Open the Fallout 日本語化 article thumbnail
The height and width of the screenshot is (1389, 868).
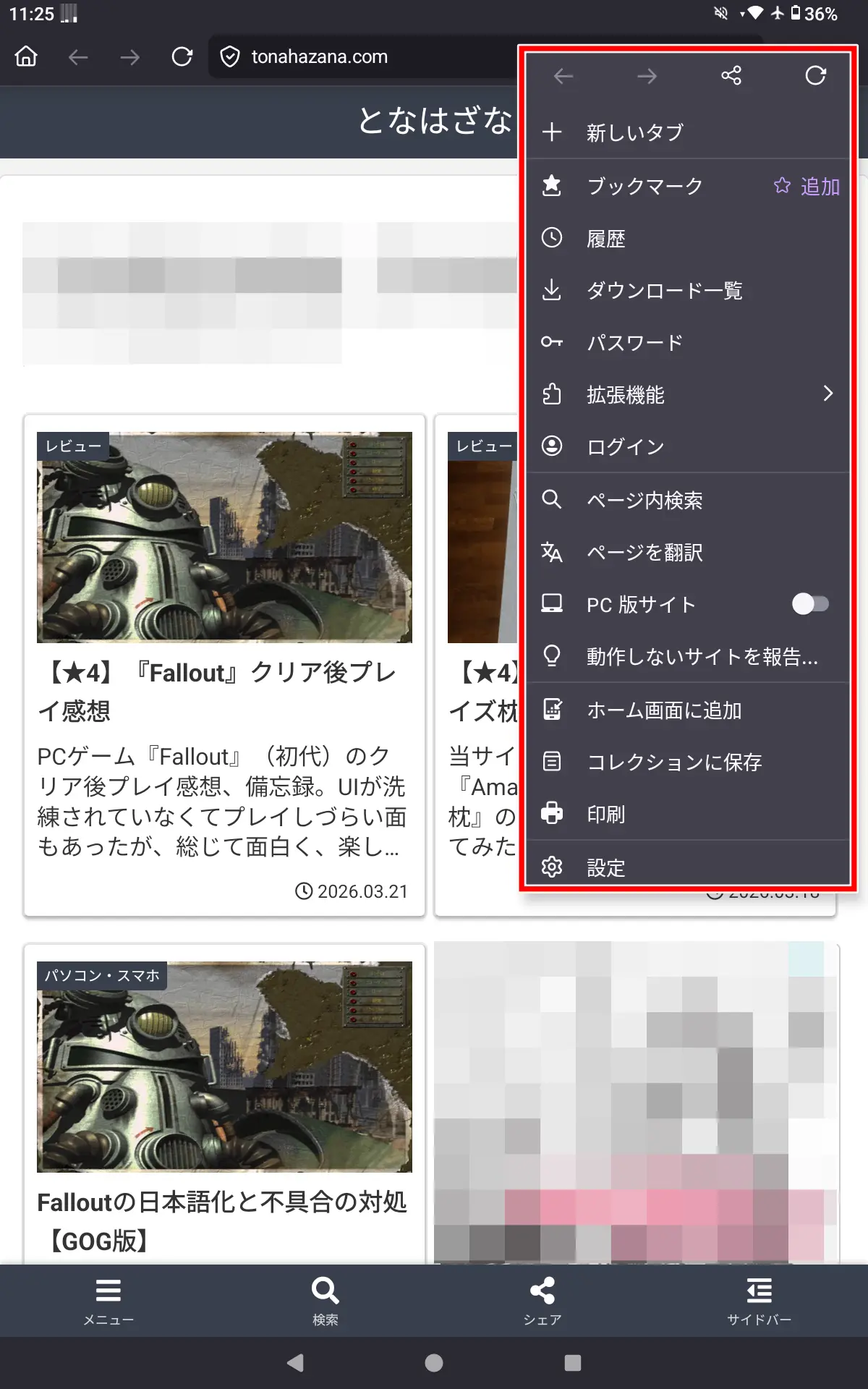[x=224, y=1066]
